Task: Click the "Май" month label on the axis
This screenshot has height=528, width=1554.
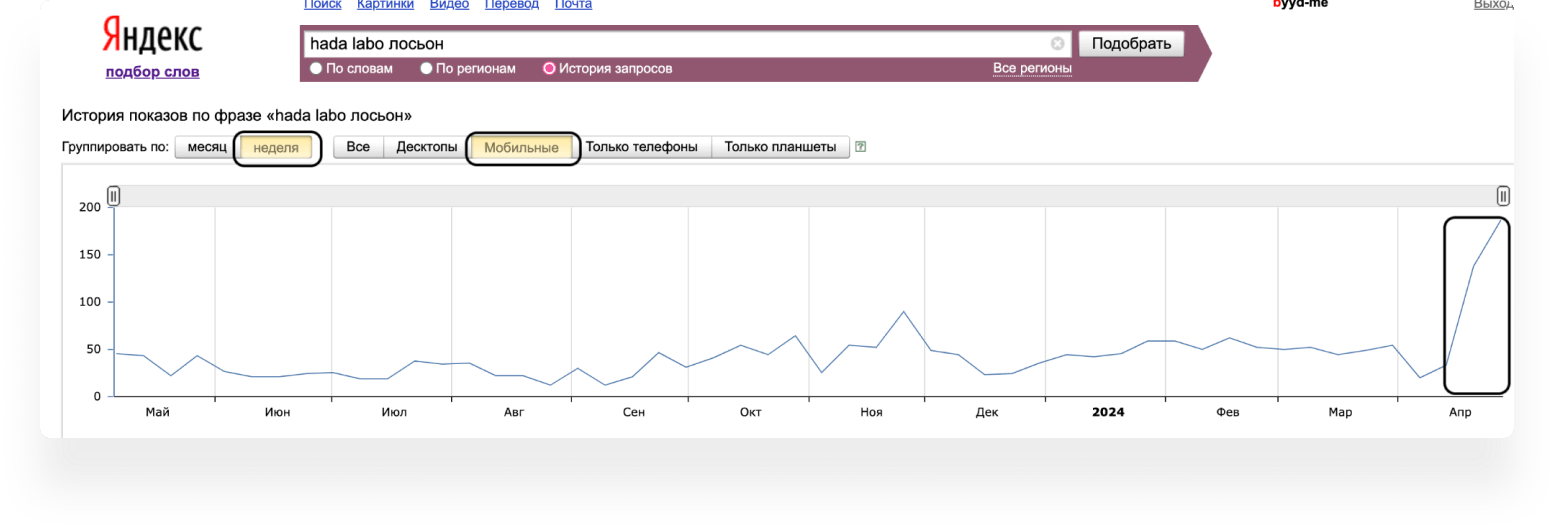Action: pos(157,412)
